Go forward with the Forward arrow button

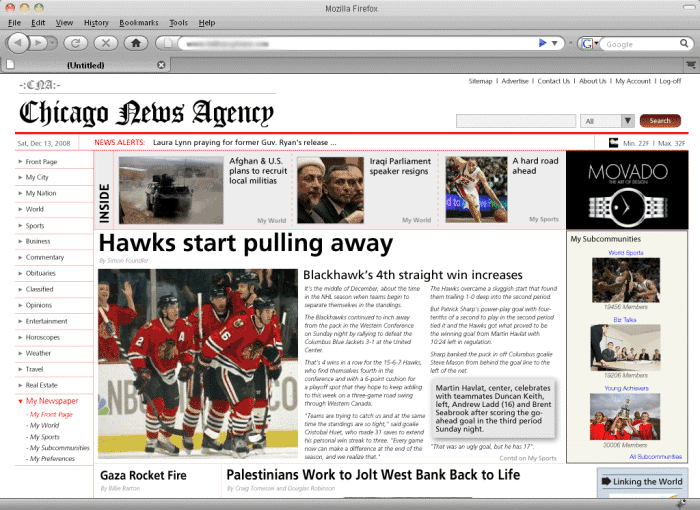(x=38, y=43)
